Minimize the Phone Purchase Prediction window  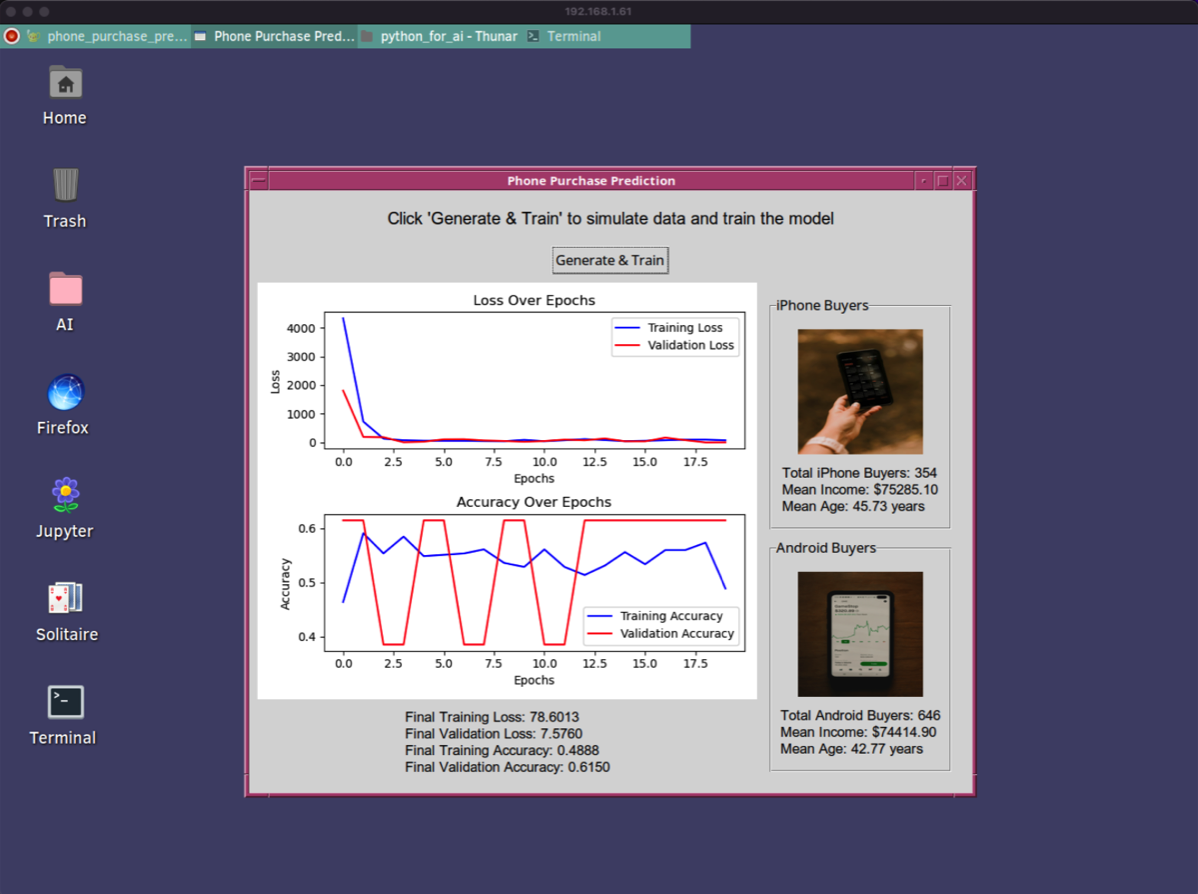(922, 181)
